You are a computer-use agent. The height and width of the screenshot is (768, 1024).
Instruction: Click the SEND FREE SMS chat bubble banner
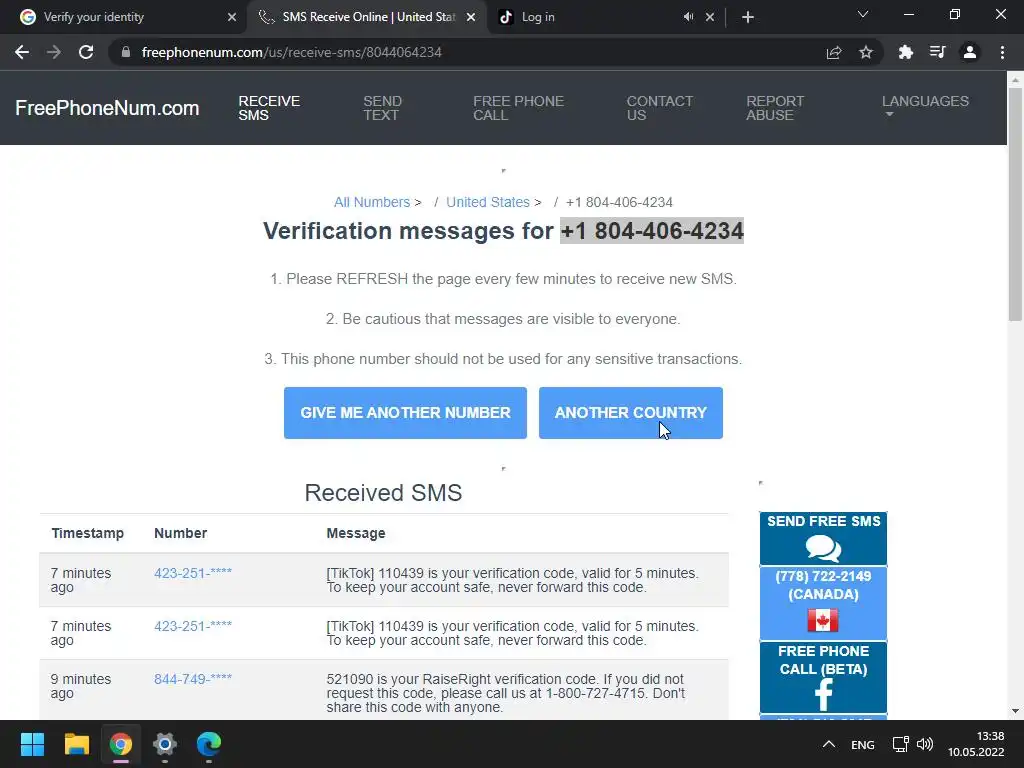(823, 539)
